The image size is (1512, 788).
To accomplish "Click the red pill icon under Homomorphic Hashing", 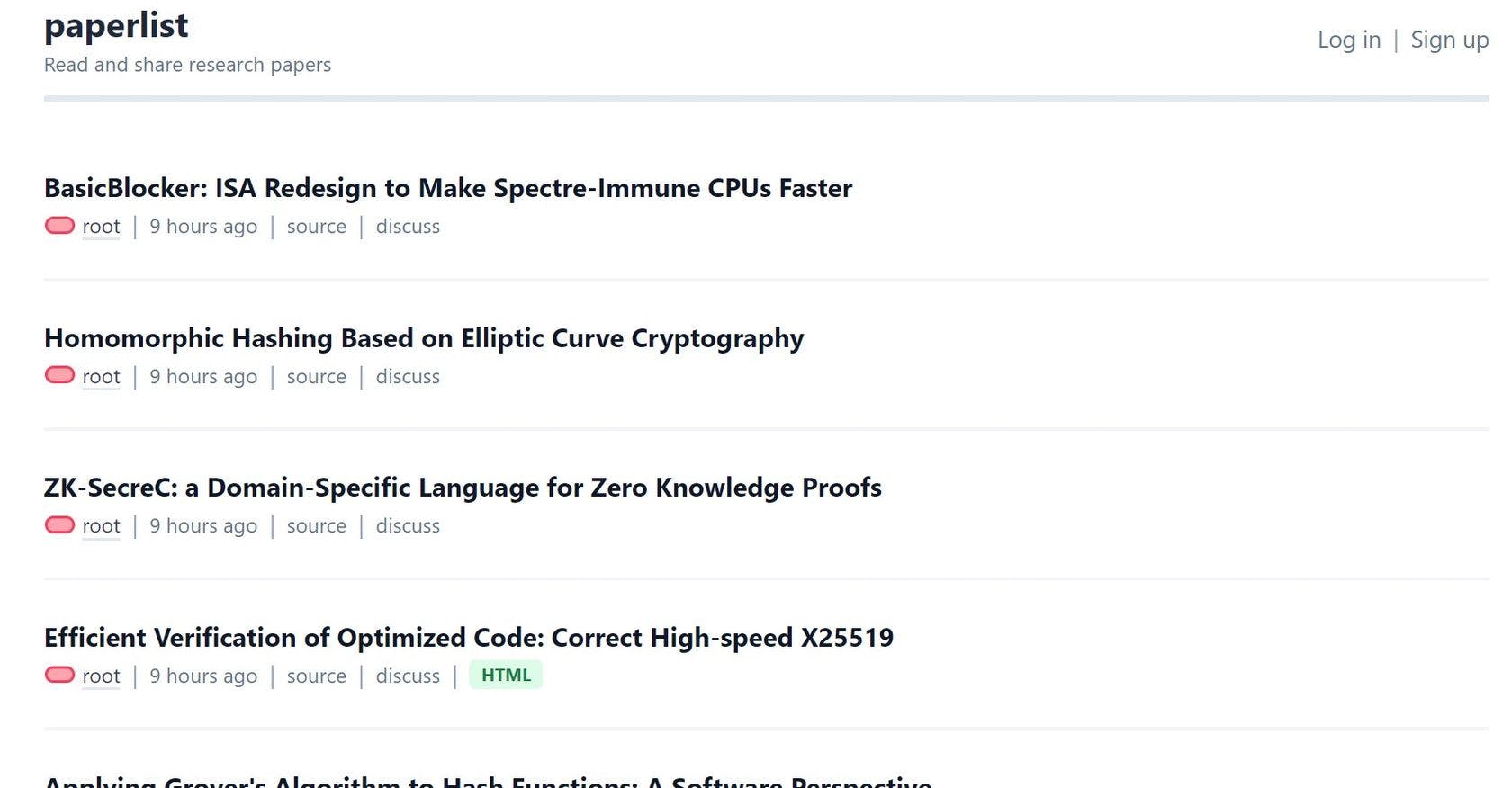I will coord(59,375).
